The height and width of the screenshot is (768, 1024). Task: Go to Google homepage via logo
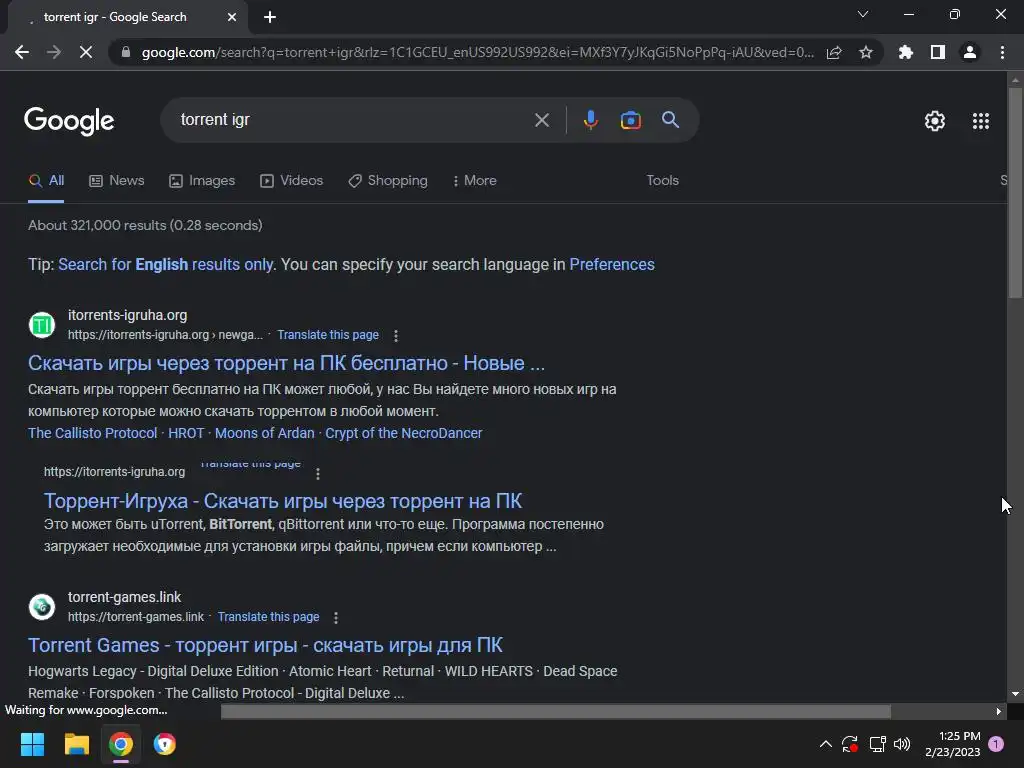click(x=69, y=121)
